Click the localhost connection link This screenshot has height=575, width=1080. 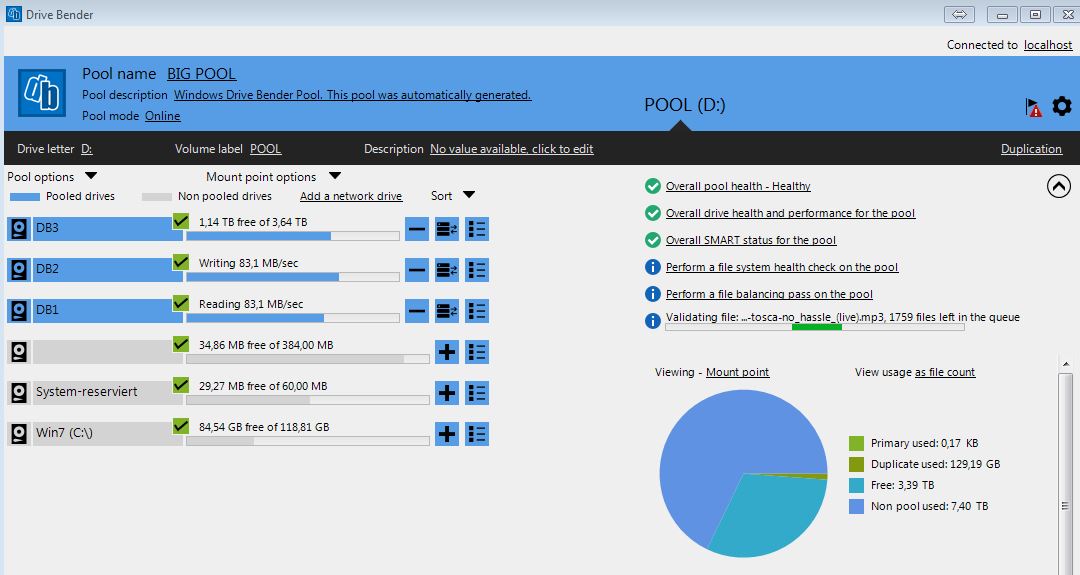(1048, 45)
